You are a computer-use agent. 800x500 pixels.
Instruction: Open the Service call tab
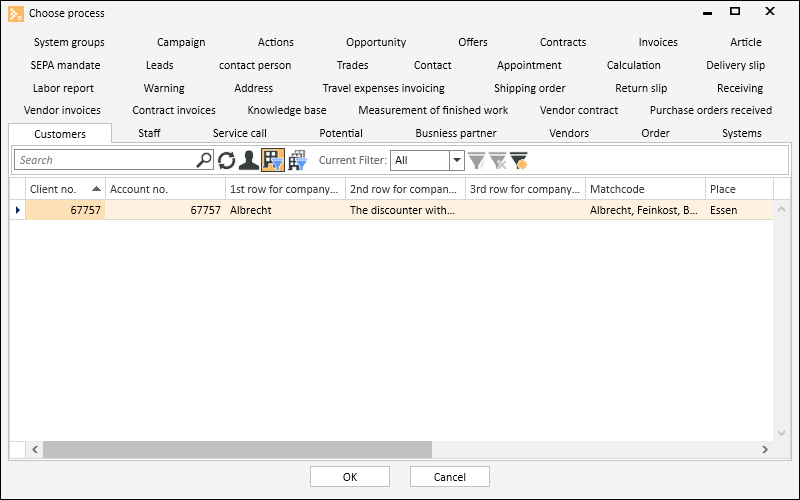pyautogui.click(x=239, y=133)
